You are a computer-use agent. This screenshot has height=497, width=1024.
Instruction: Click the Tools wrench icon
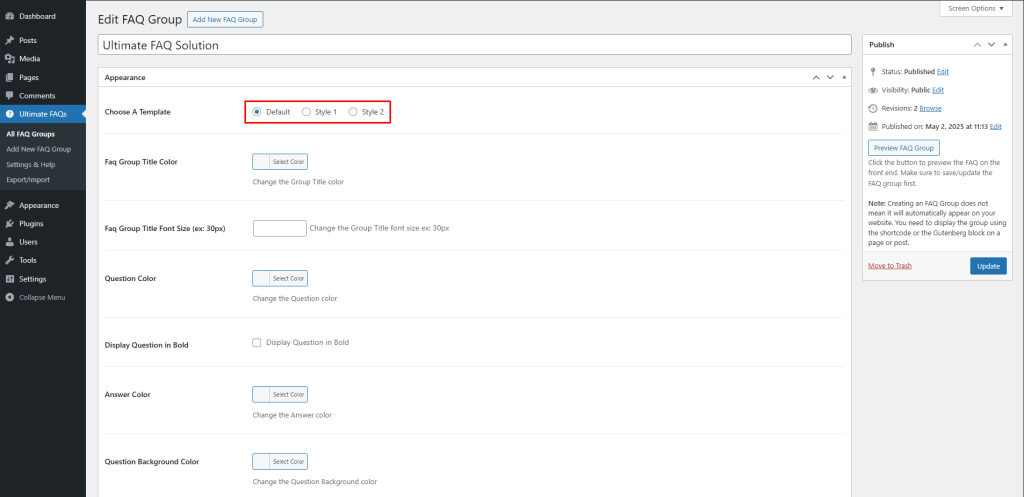coord(10,260)
